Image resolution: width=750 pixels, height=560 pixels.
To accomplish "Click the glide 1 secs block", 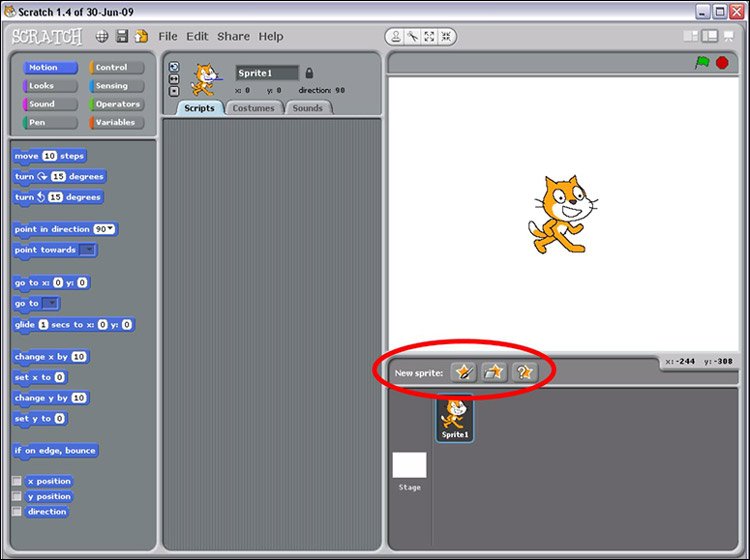I will pyautogui.click(x=74, y=325).
